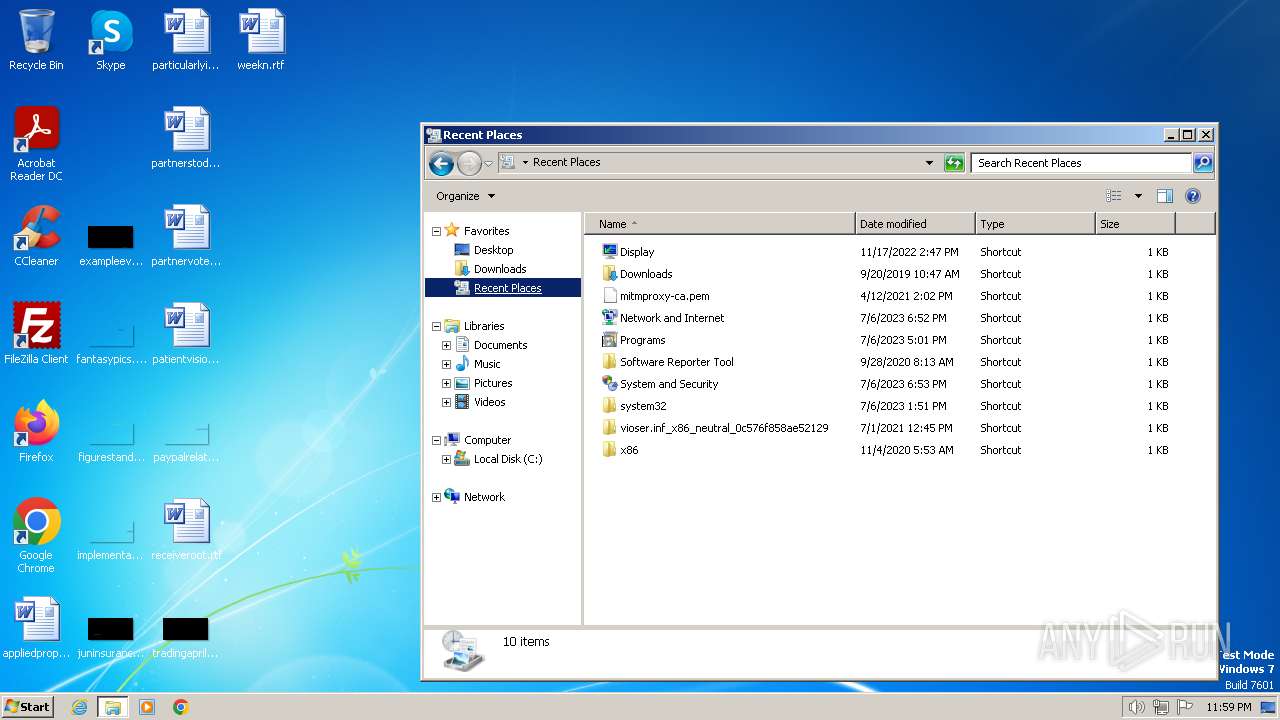1280x720 pixels.
Task: Open Acrobat Reader DC shortcut
Action: 36,143
